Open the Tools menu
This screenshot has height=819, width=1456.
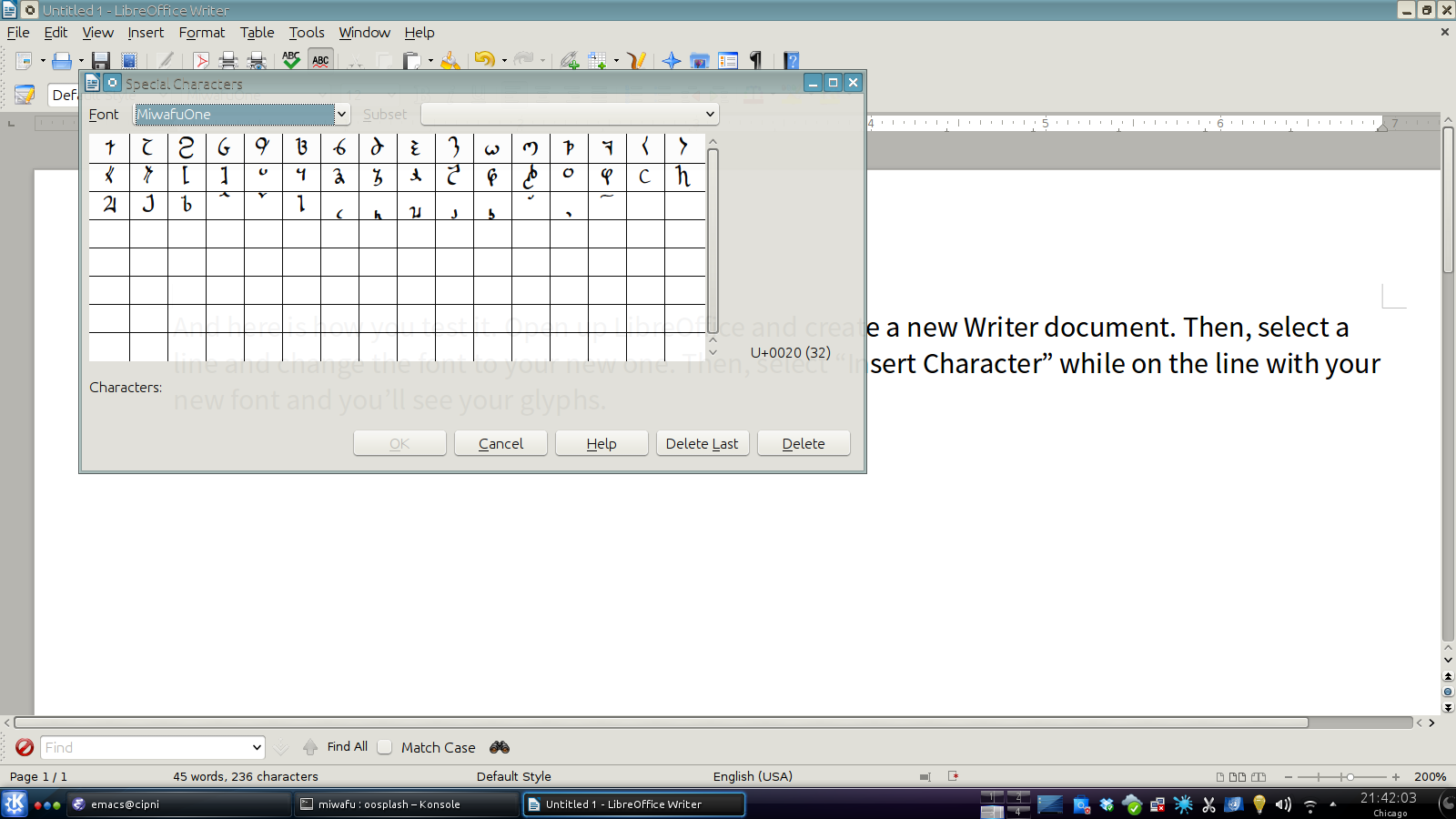(307, 33)
